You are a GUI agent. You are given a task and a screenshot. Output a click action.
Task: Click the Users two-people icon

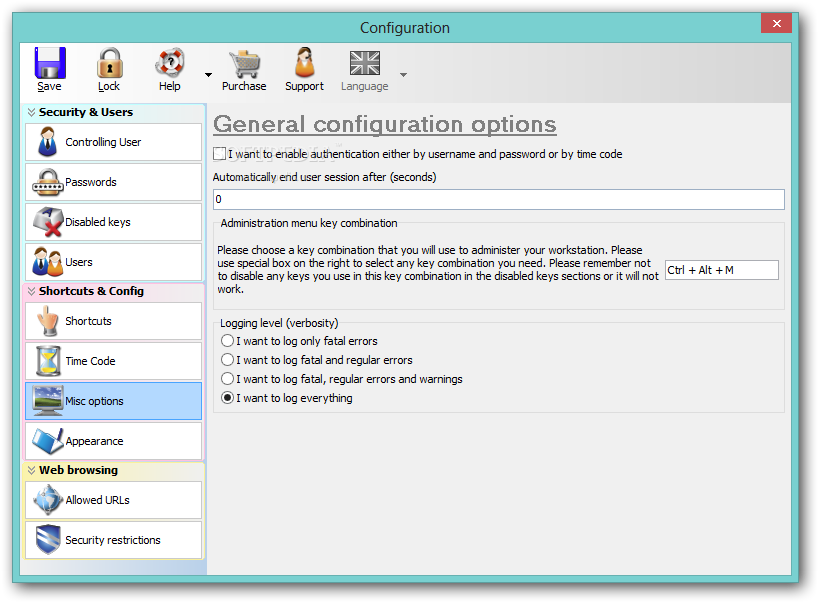48,262
